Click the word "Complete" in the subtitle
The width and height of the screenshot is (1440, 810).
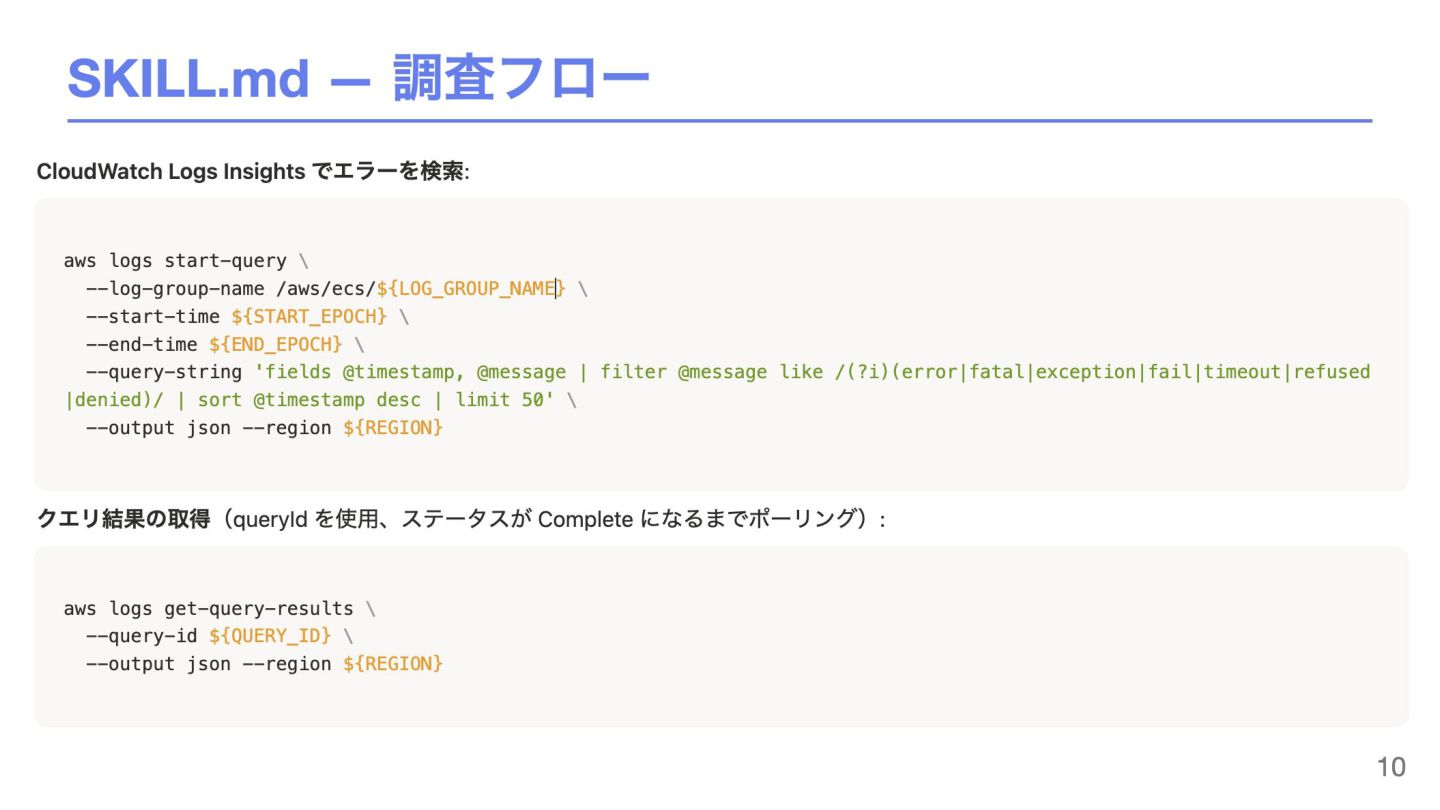(x=585, y=519)
